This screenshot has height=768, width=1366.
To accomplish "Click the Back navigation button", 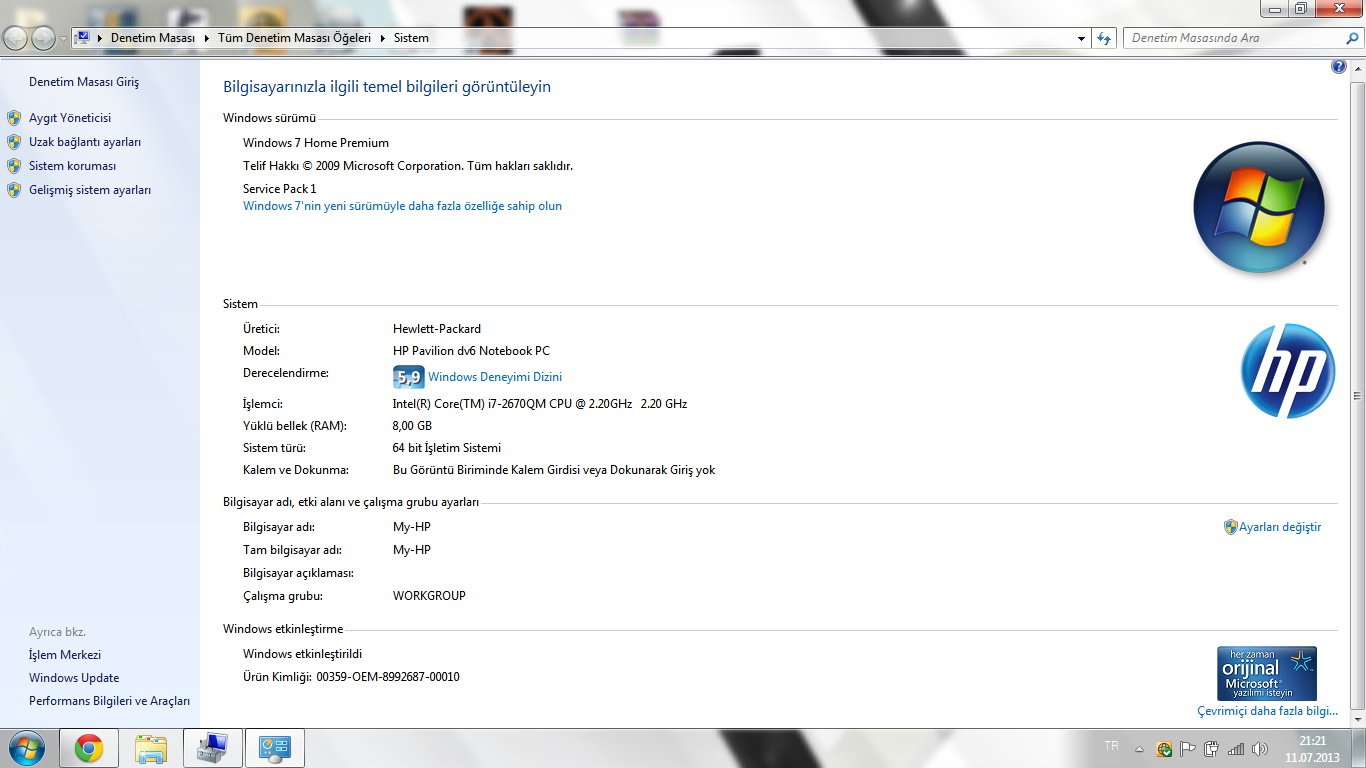I will tap(16, 38).
